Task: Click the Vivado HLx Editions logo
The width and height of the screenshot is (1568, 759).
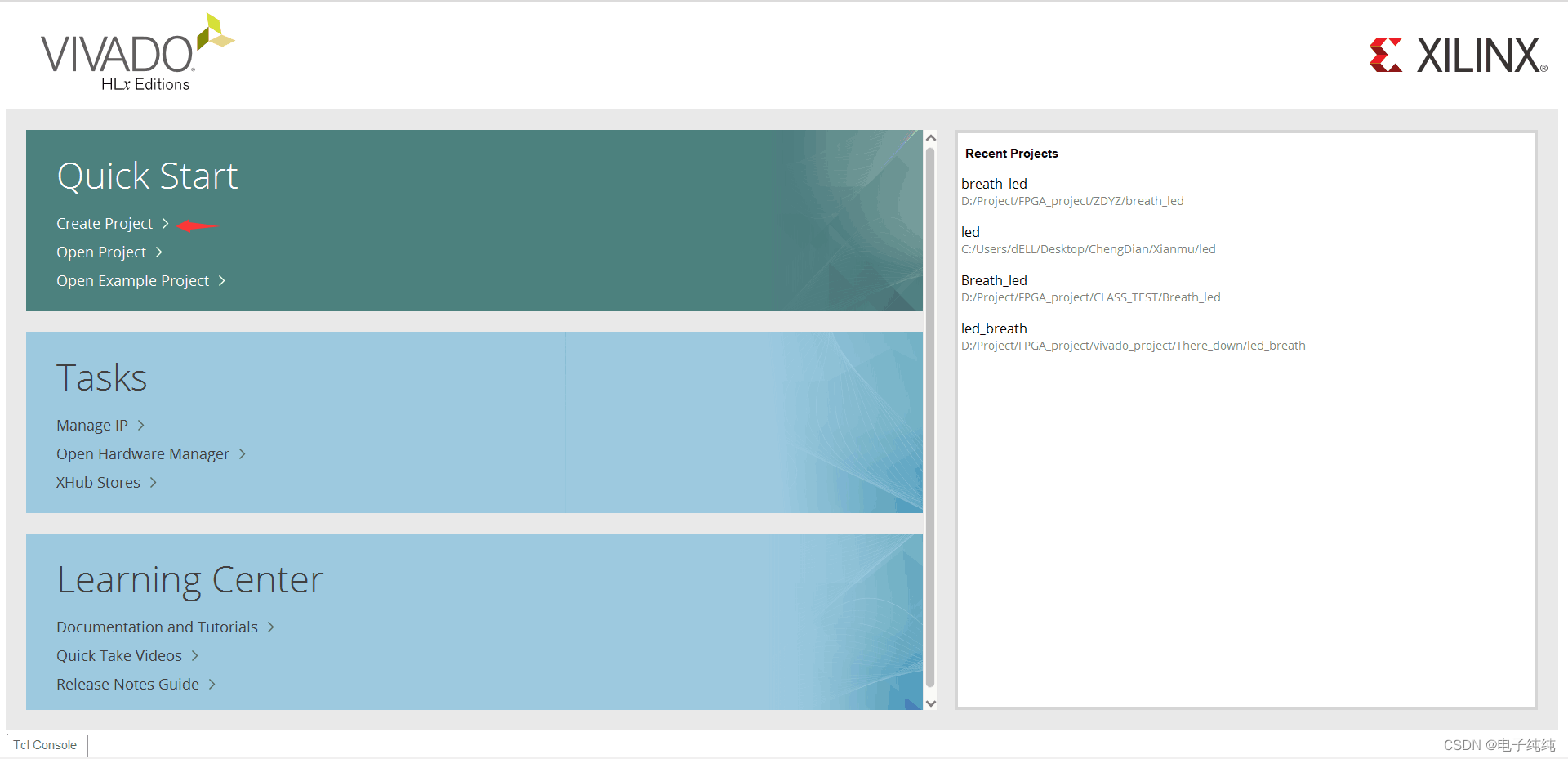Action: coord(137,53)
